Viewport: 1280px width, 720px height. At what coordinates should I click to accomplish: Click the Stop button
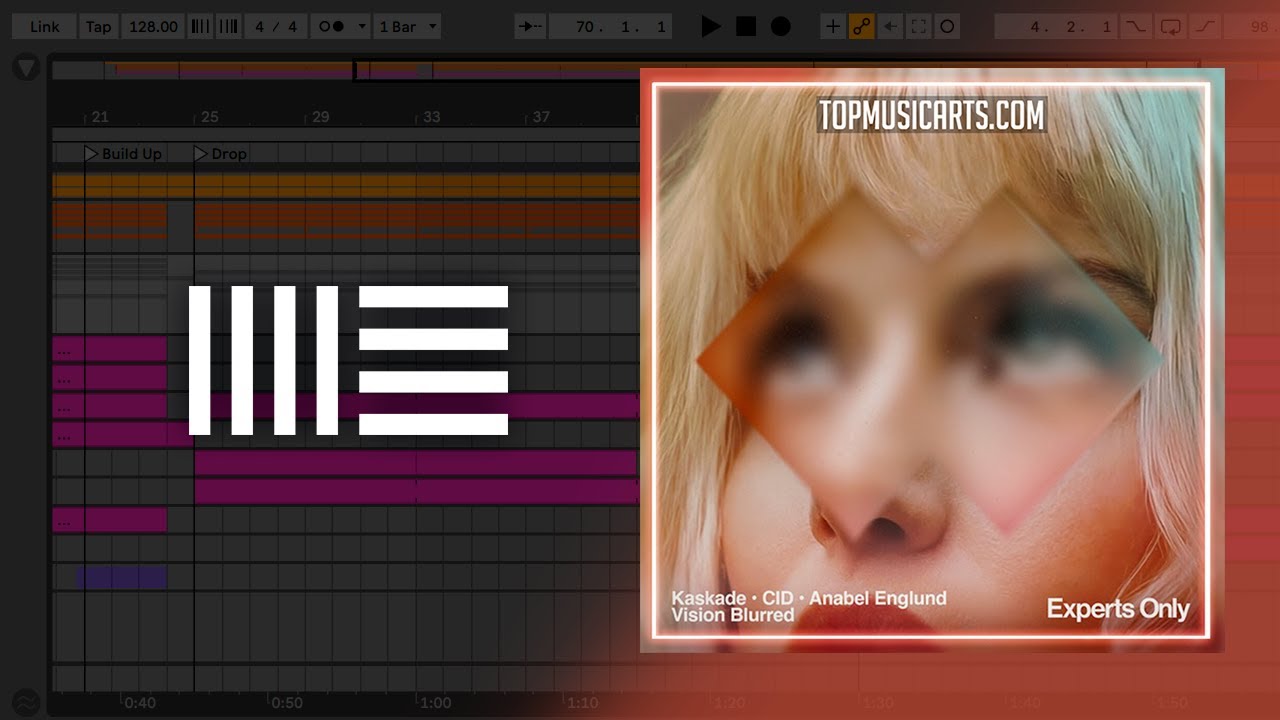click(746, 27)
